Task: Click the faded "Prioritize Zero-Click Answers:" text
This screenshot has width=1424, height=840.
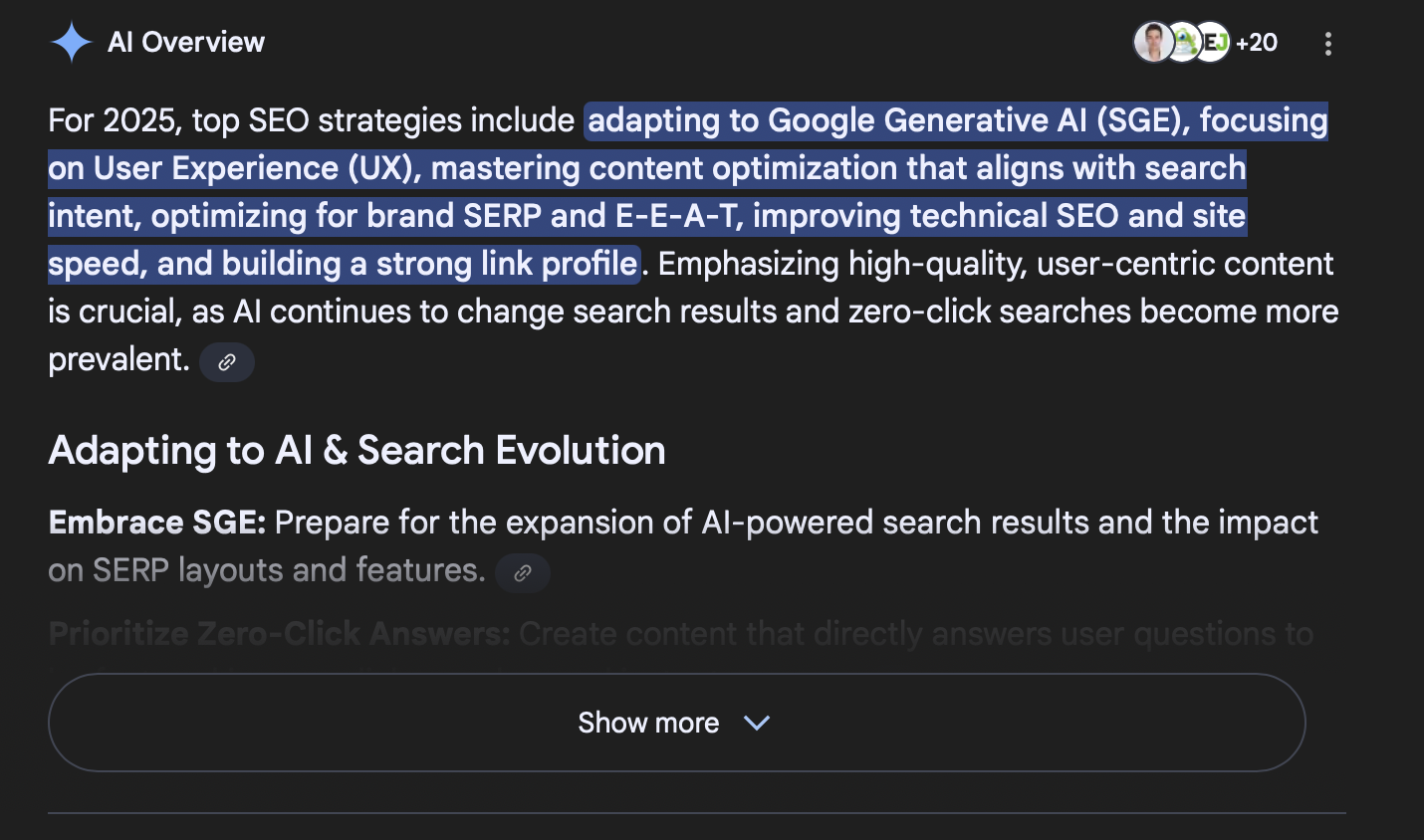Action: [279, 634]
